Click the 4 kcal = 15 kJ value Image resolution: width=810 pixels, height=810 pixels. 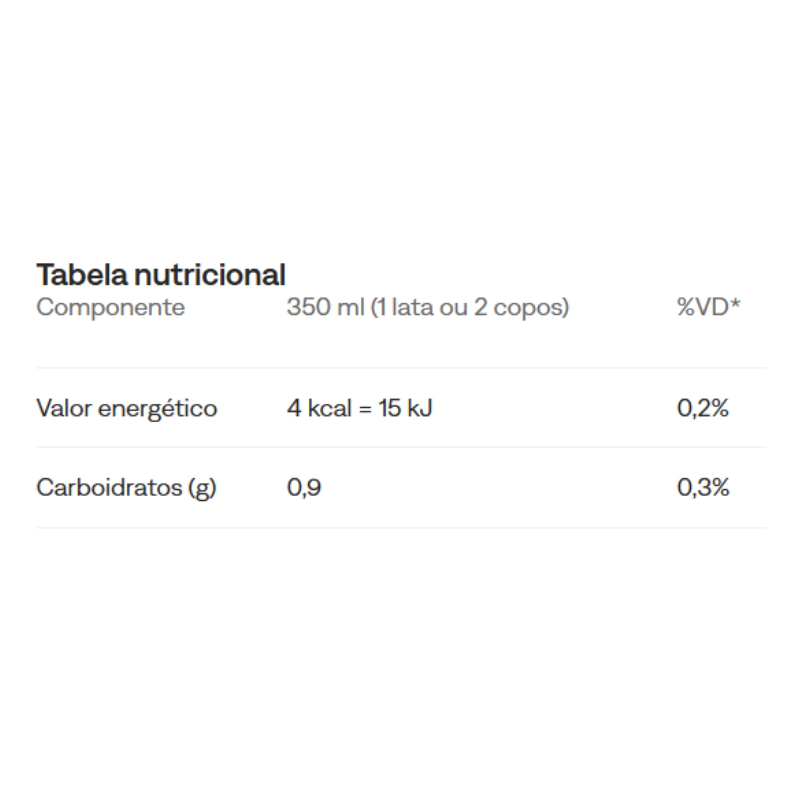[360, 408]
